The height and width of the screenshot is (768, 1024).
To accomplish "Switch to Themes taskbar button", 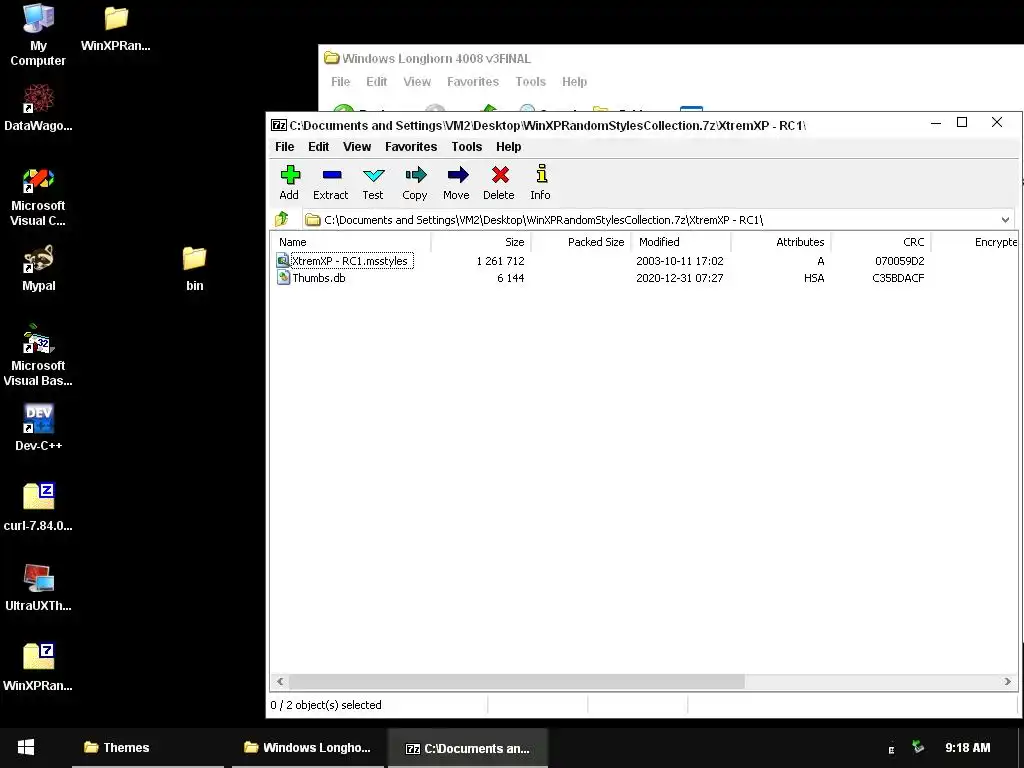I will [x=148, y=748].
